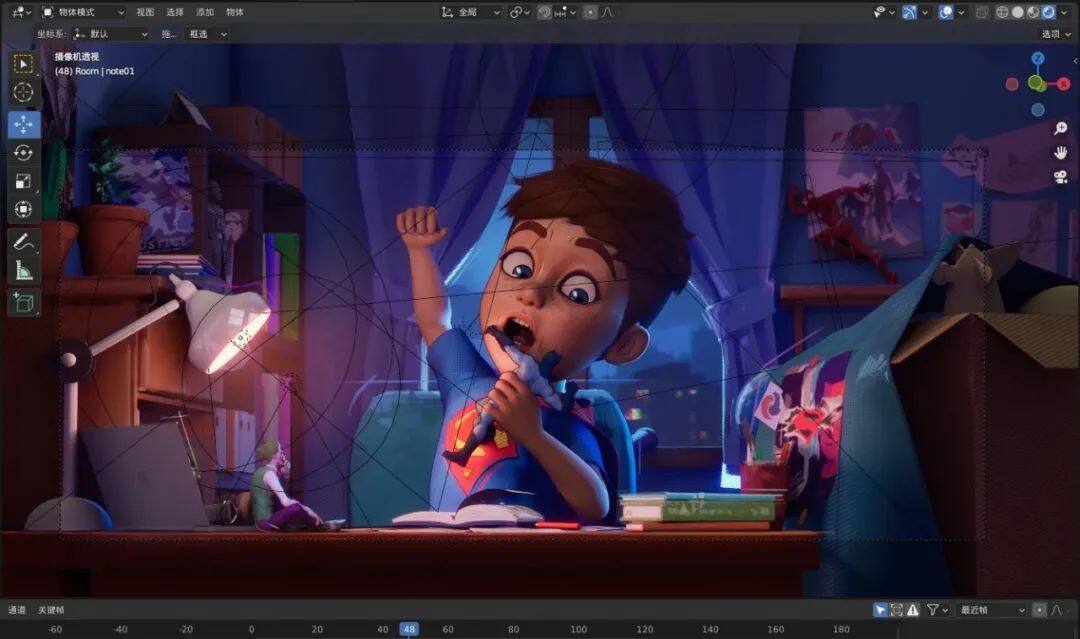Open the overlay options dropdown arrow
This screenshot has height=639, width=1080.
[x=961, y=12]
